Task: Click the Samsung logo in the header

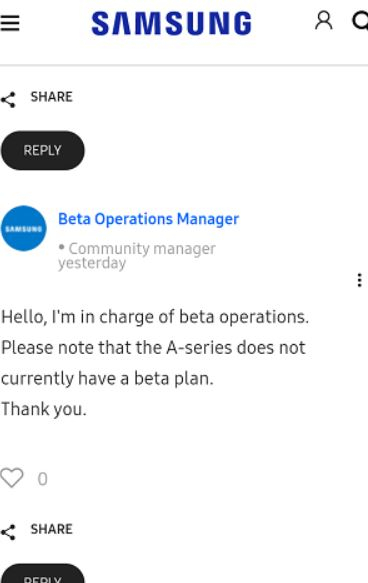Action: point(172,23)
